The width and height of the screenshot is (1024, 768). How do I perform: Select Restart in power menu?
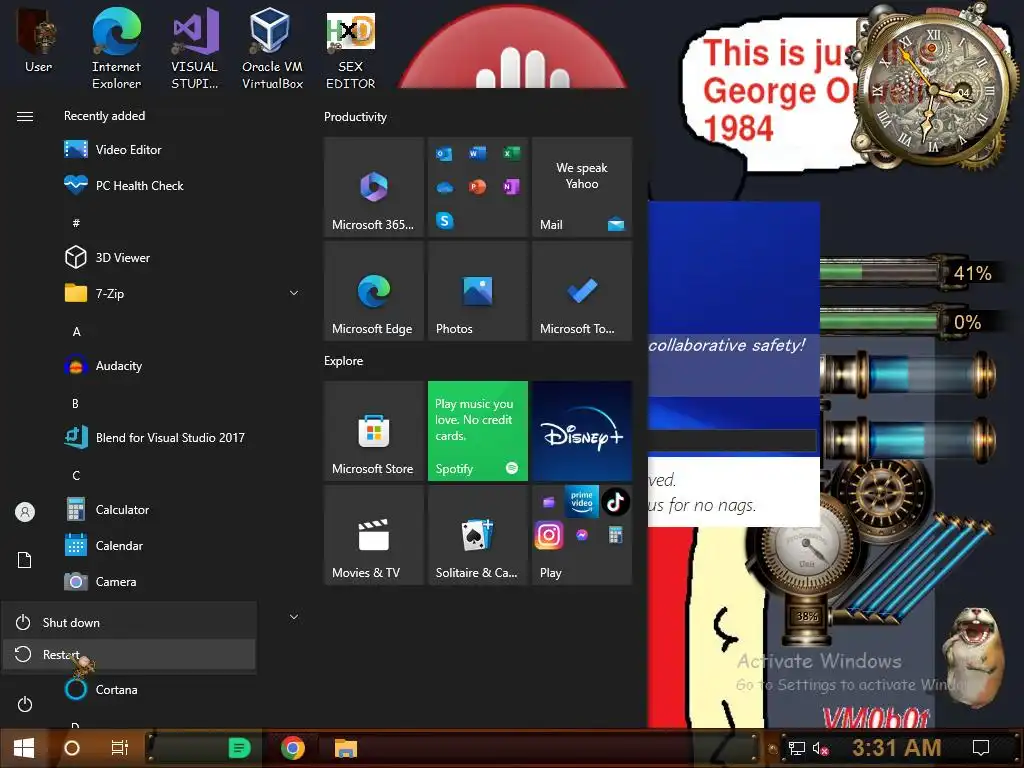(129, 654)
